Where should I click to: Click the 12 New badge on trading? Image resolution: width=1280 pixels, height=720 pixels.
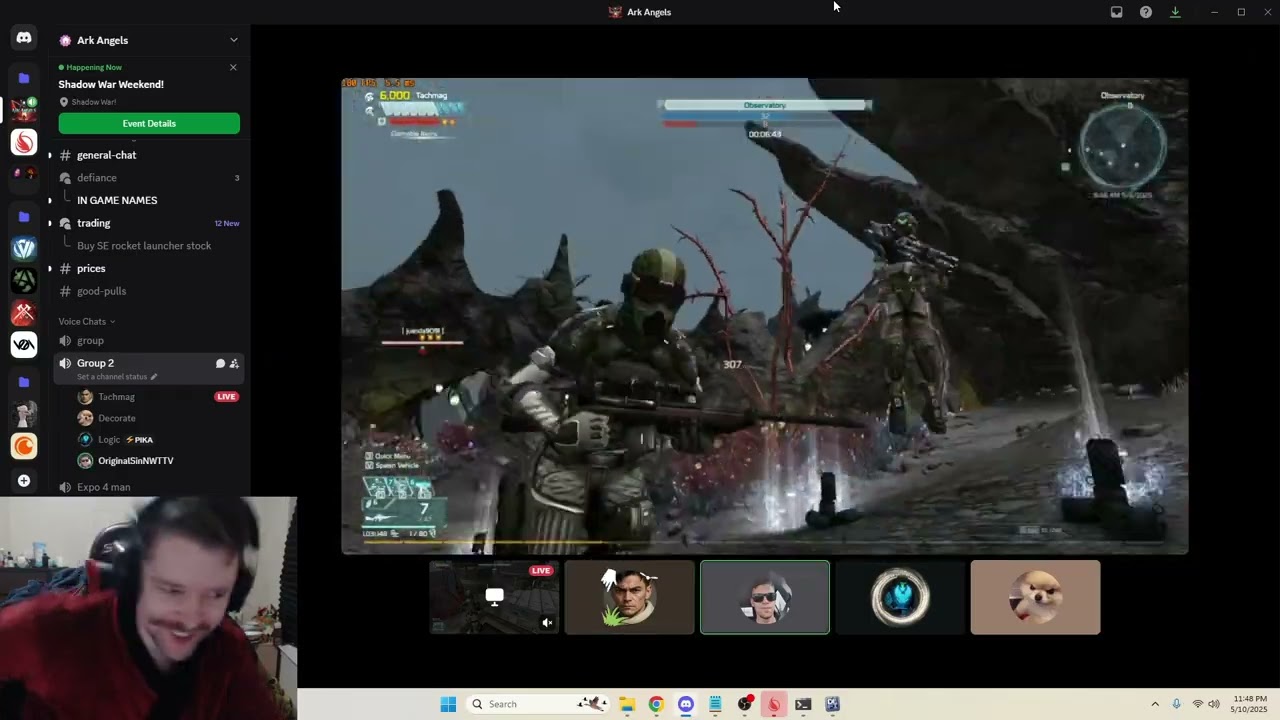pos(227,223)
